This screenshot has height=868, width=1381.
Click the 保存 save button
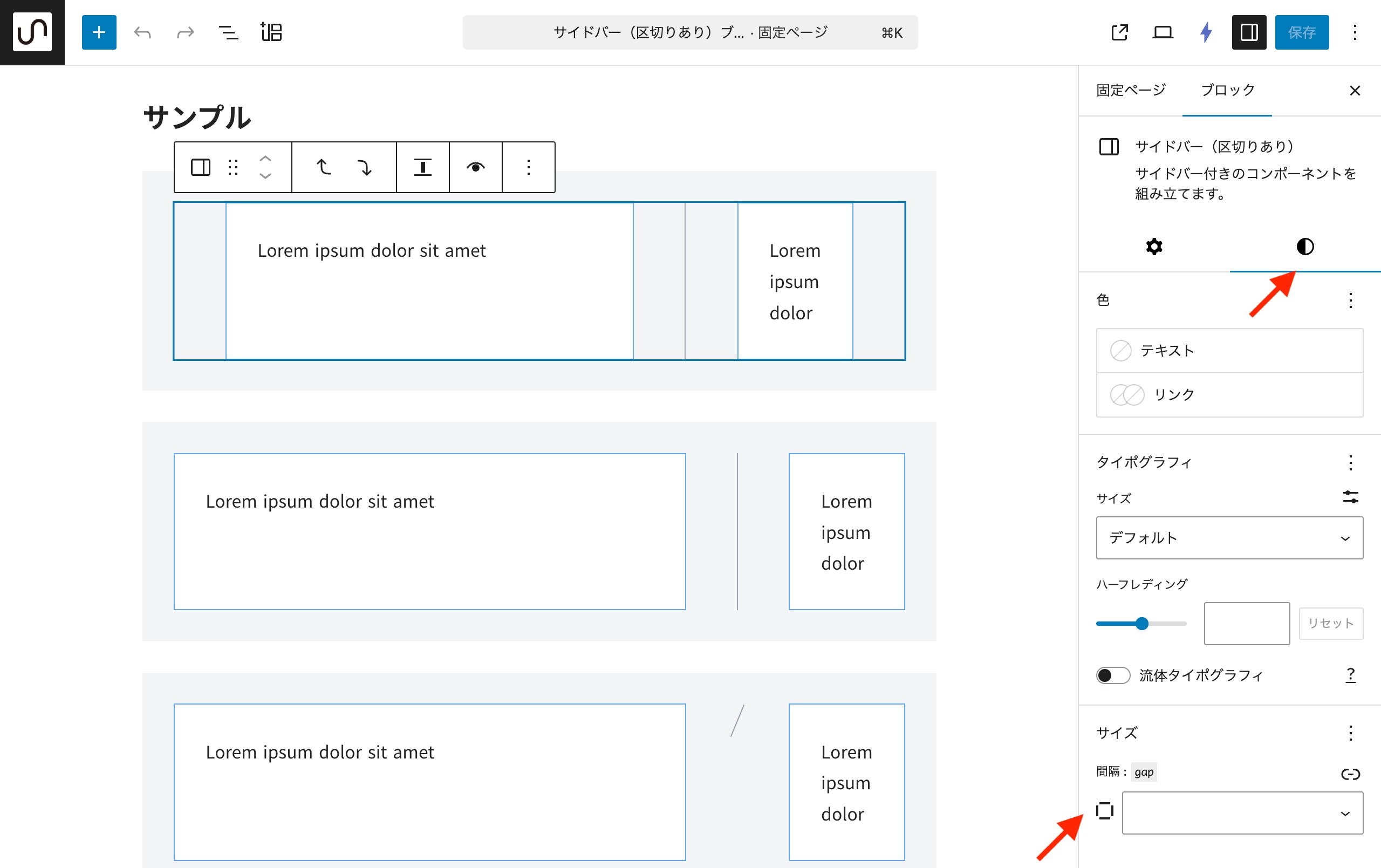(x=1301, y=32)
